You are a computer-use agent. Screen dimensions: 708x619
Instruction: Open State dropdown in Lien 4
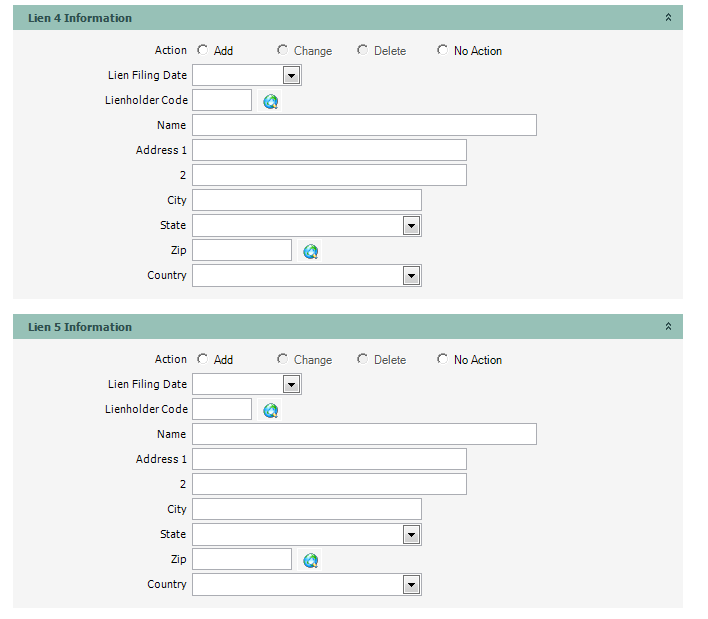click(411, 226)
